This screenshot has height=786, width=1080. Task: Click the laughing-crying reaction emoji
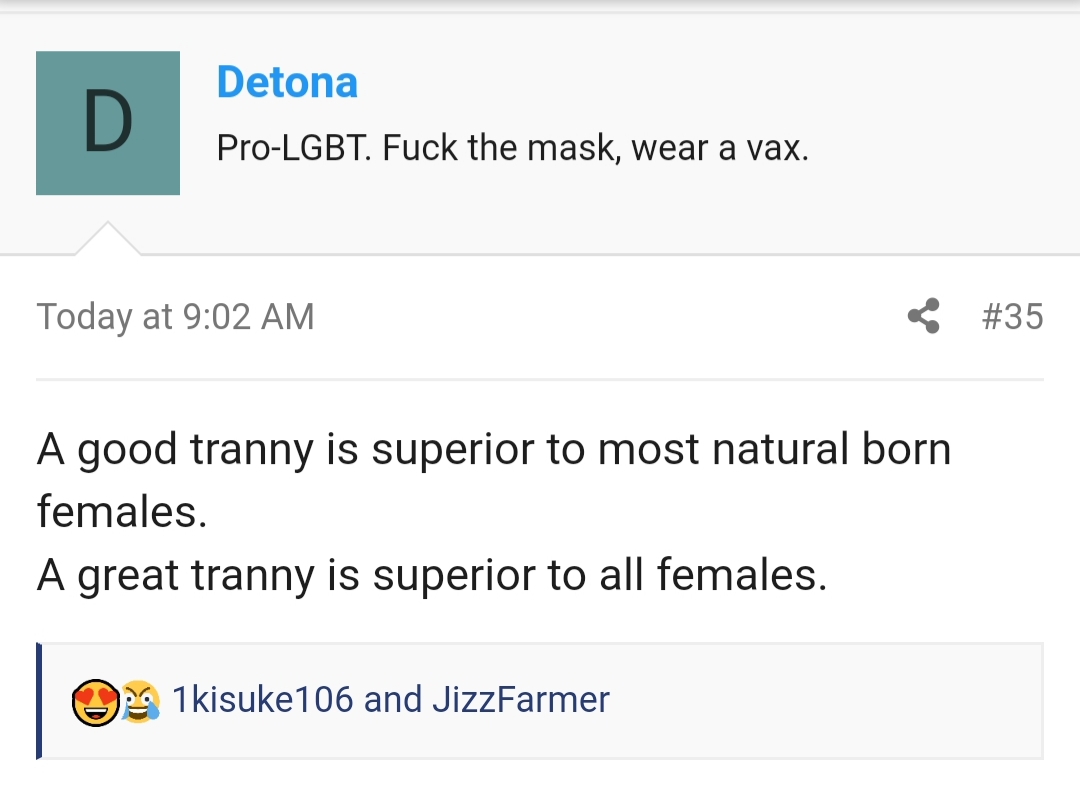141,701
